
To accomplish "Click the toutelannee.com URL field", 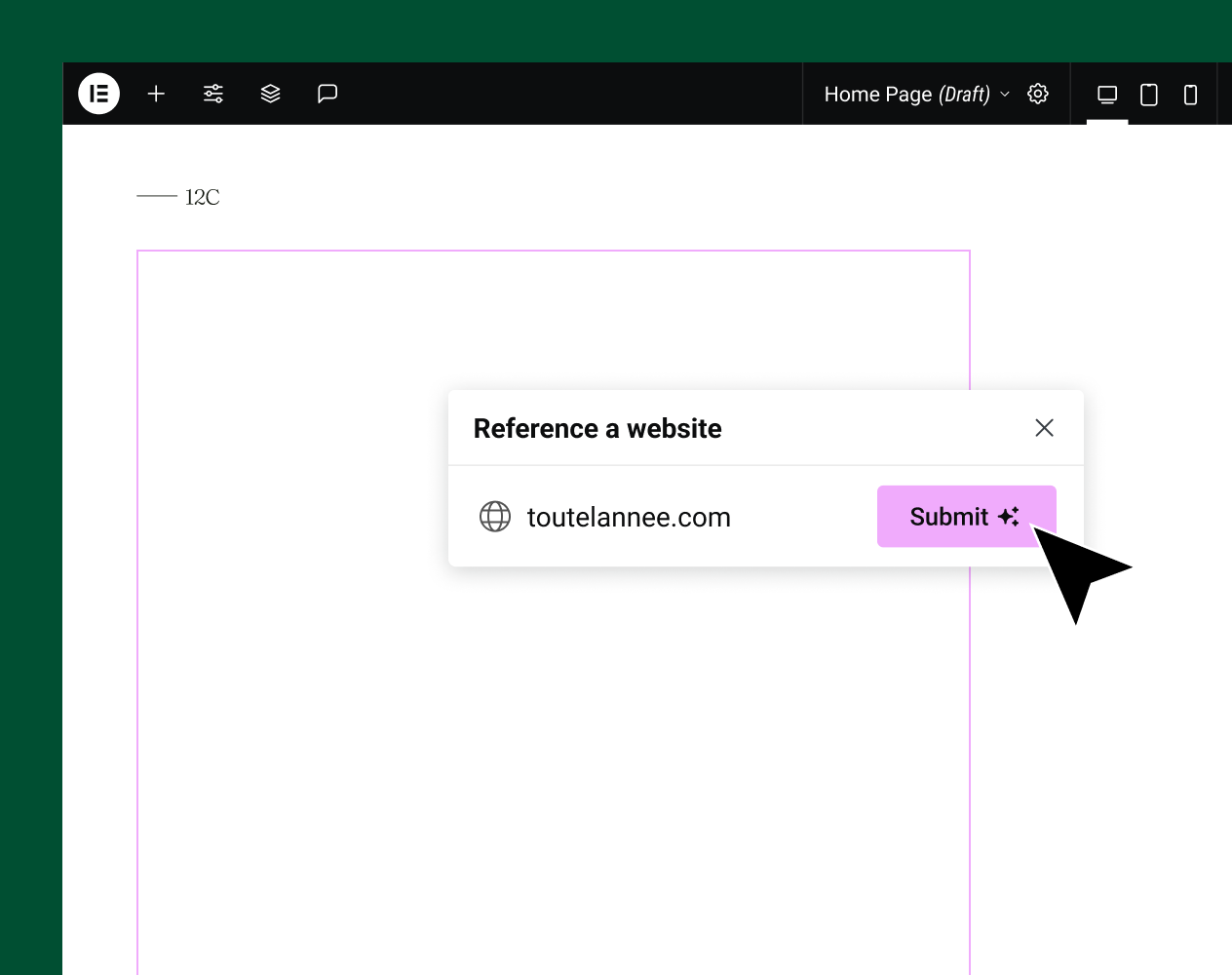I will point(629,517).
